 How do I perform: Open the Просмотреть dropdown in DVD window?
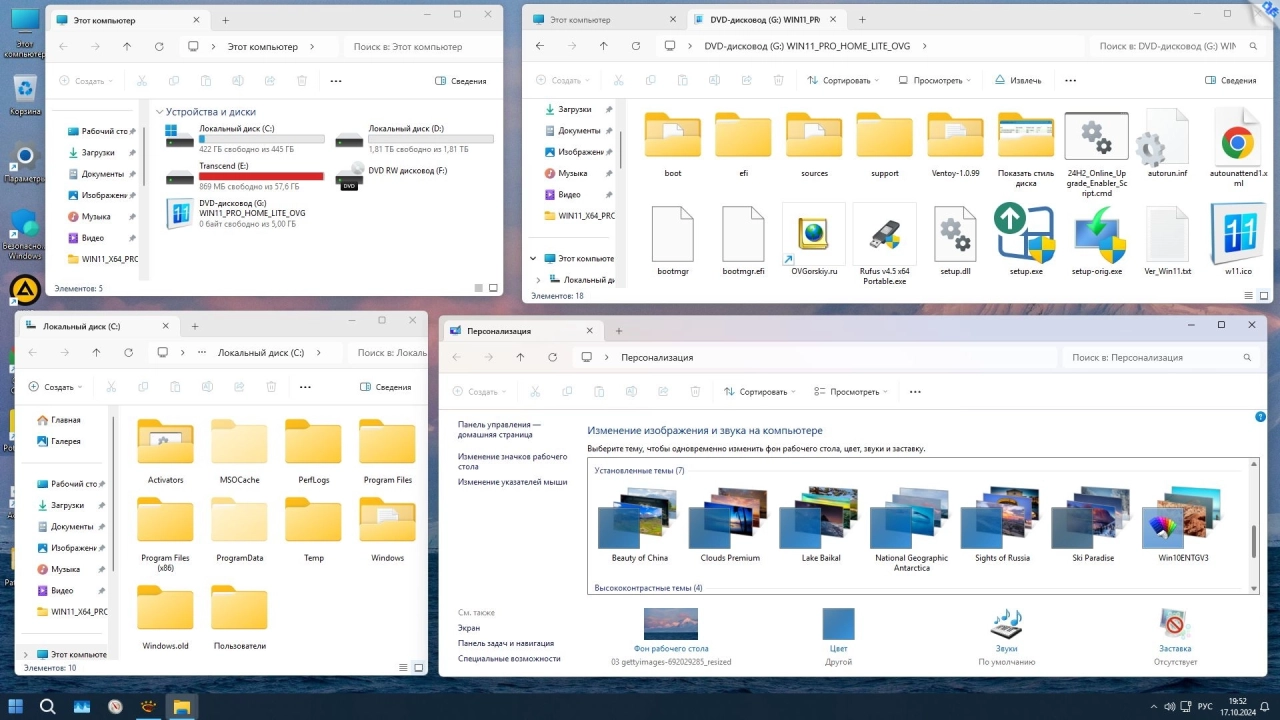coord(935,80)
